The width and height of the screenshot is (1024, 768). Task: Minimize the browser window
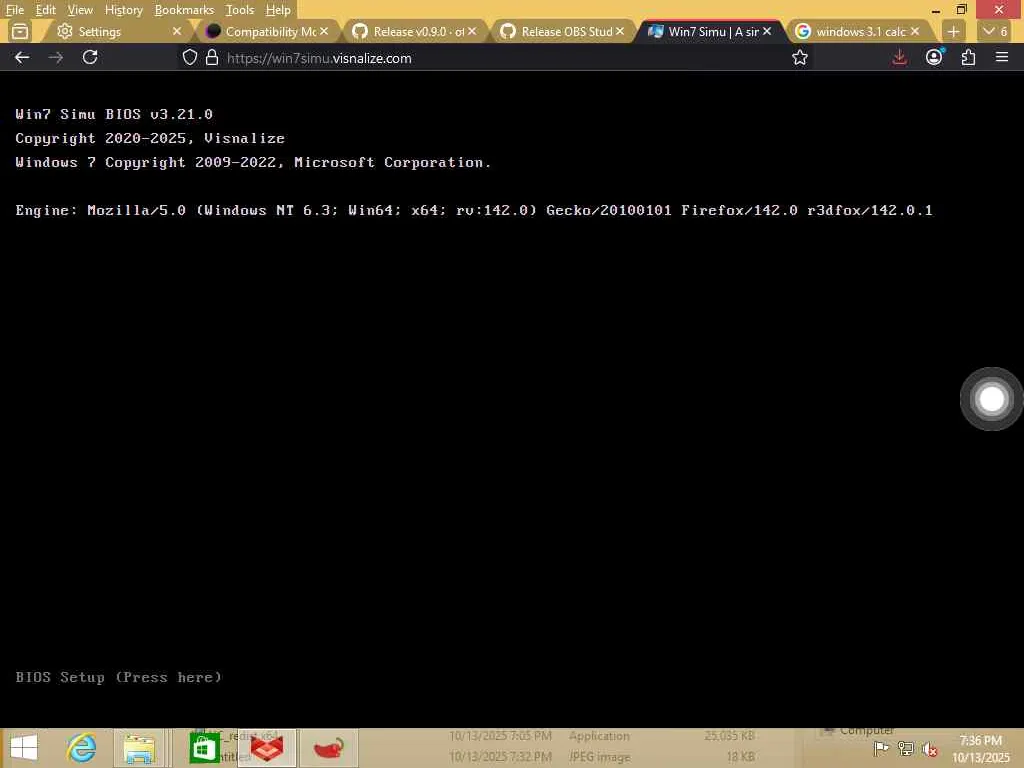(935, 10)
